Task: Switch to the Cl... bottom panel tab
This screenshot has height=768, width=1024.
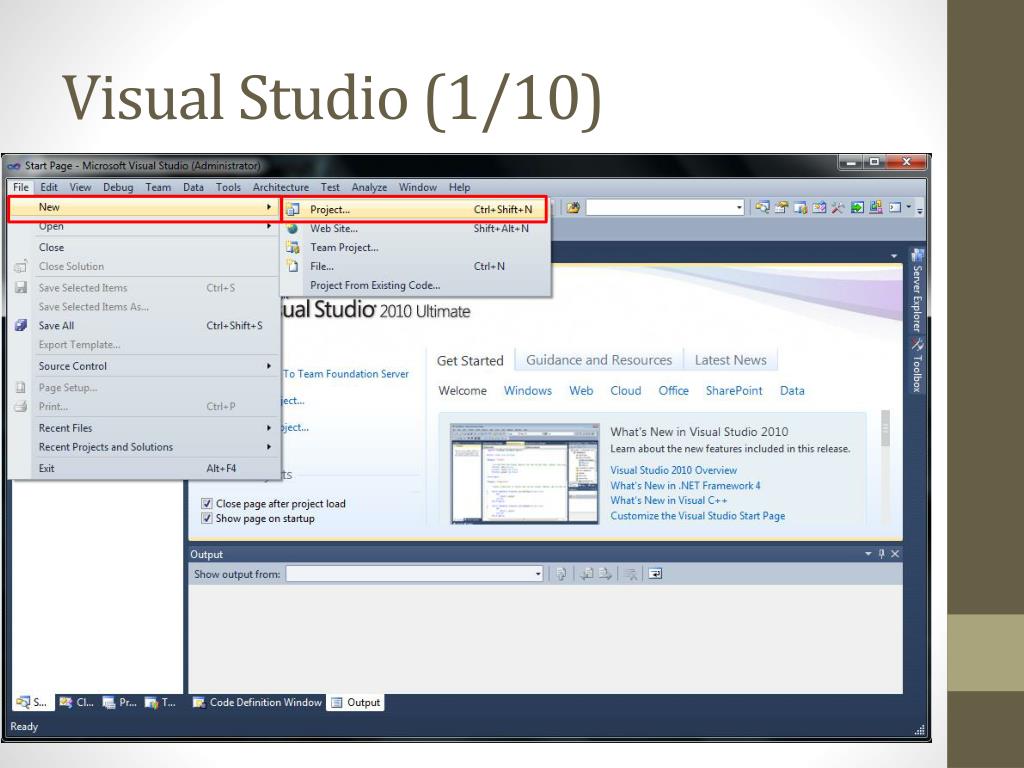Action: tap(76, 703)
